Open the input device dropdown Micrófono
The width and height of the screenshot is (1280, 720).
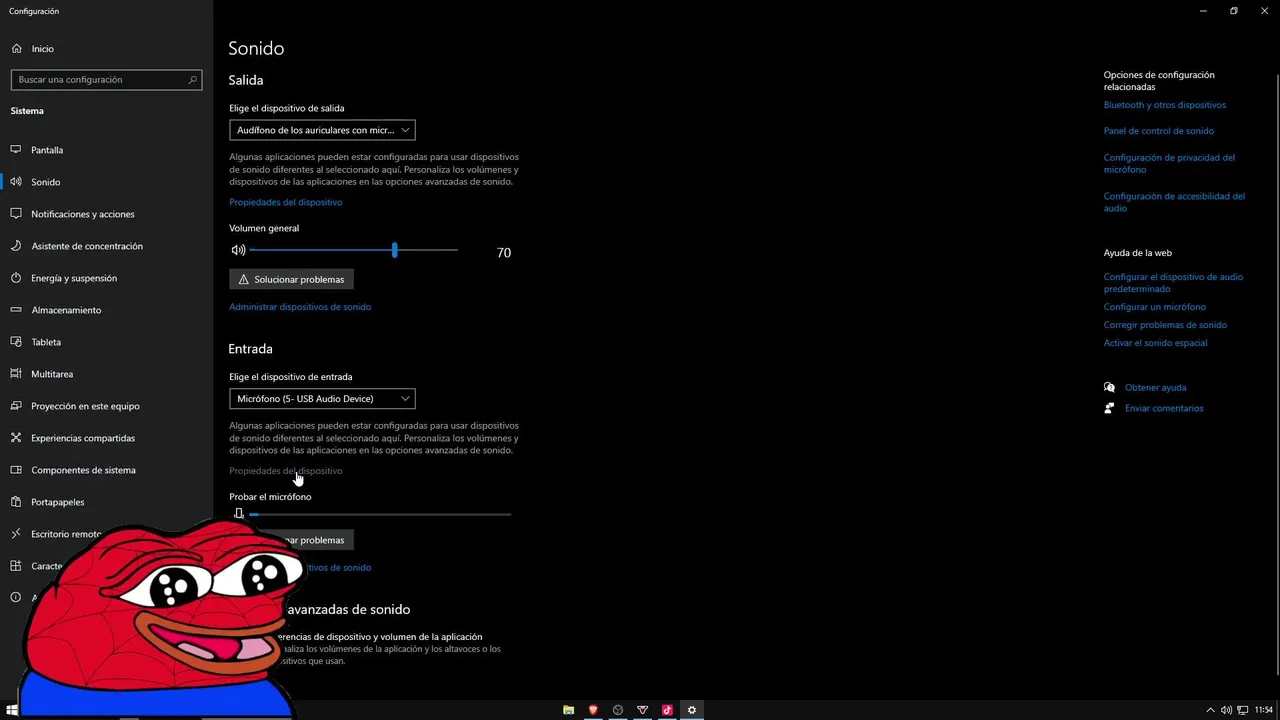coord(322,398)
